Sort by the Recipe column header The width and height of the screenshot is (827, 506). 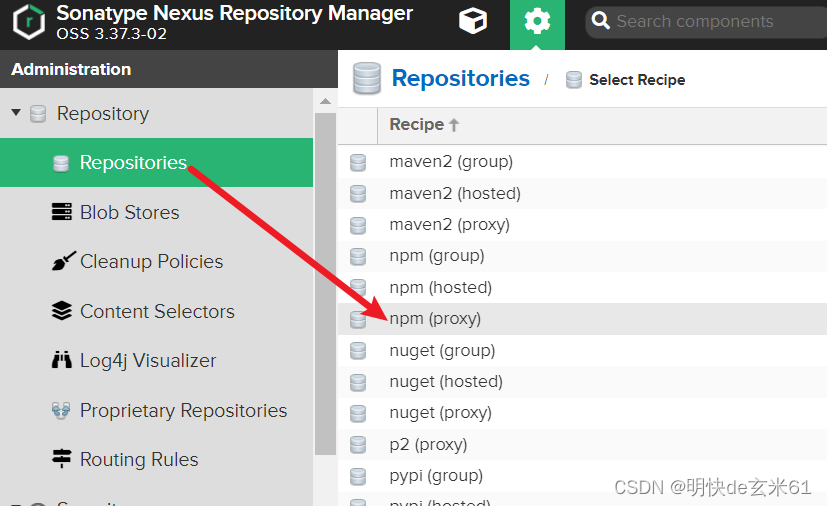tap(424, 125)
